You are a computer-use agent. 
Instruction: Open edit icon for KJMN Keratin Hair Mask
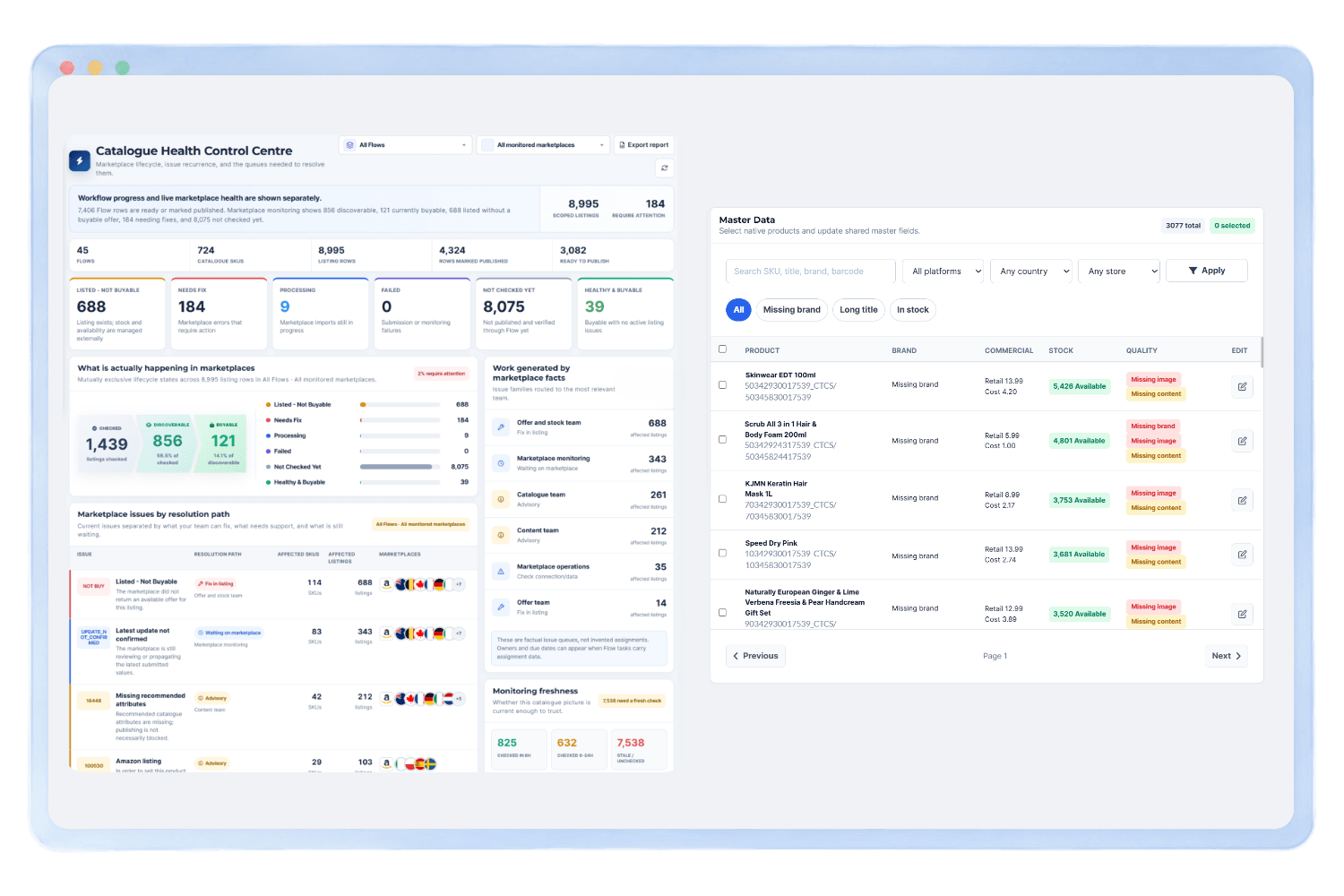point(1242,500)
